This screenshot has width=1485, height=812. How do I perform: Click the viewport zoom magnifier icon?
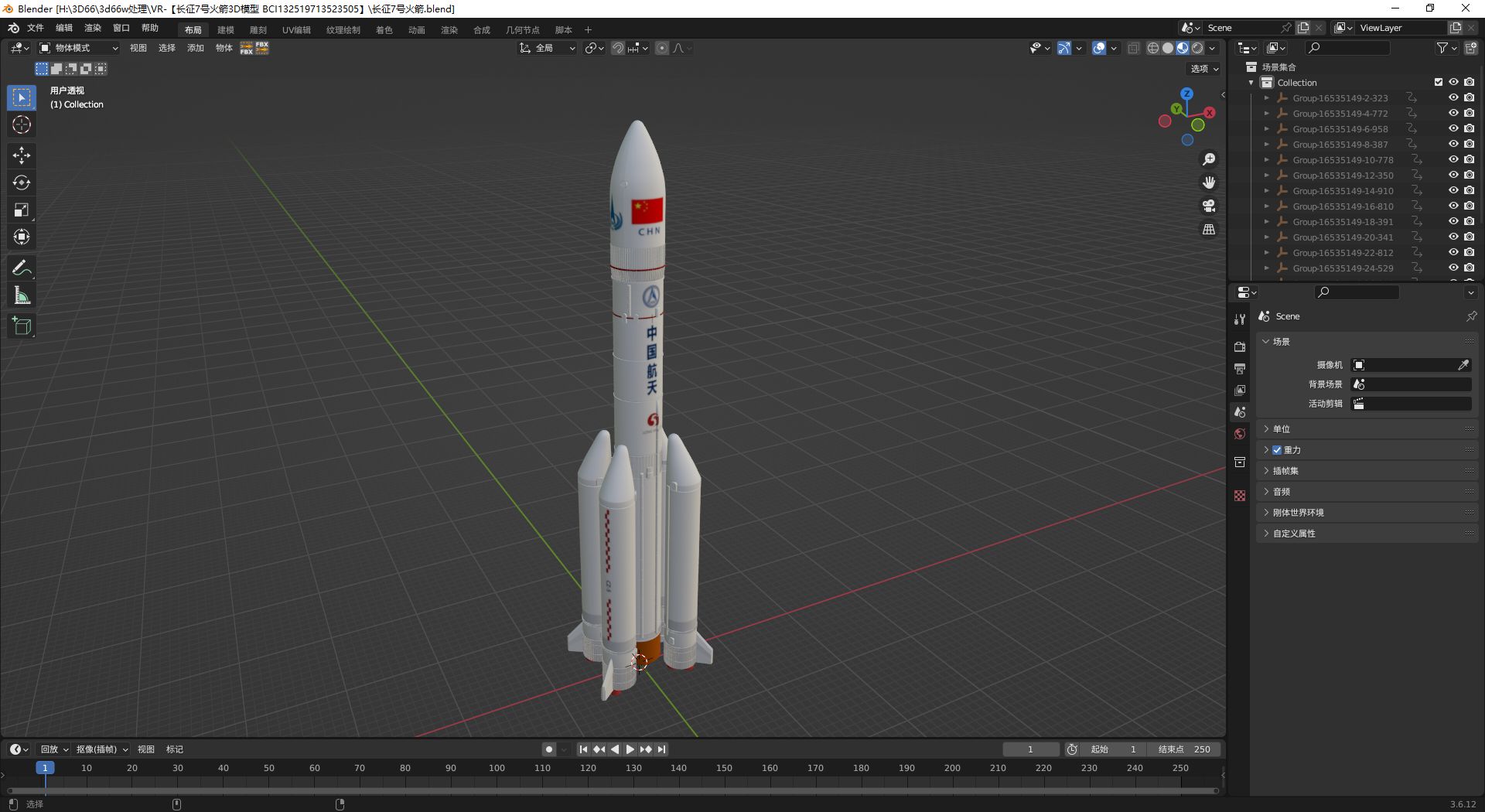pos(1209,159)
